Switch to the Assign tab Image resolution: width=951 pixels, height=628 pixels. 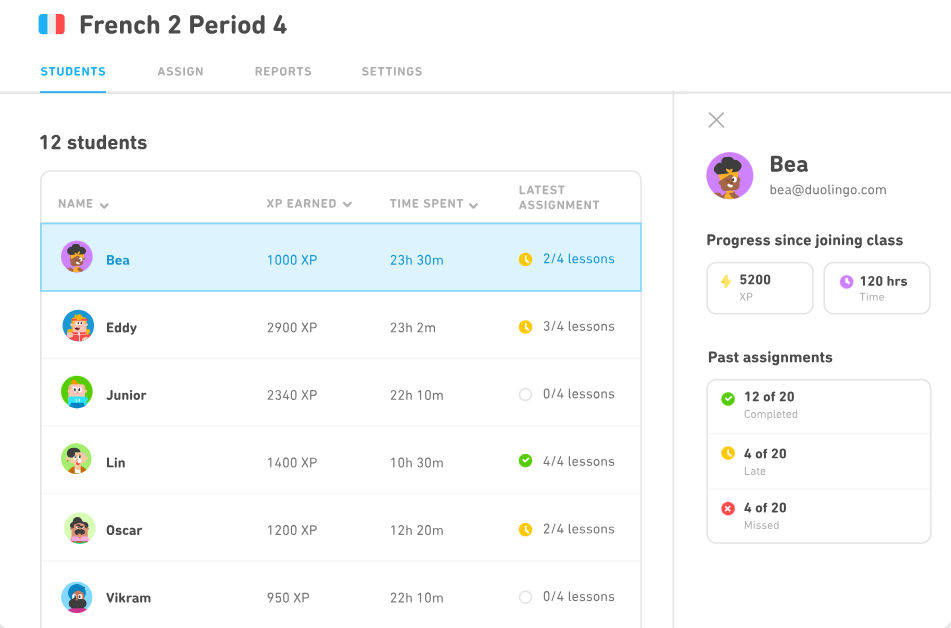coord(180,72)
